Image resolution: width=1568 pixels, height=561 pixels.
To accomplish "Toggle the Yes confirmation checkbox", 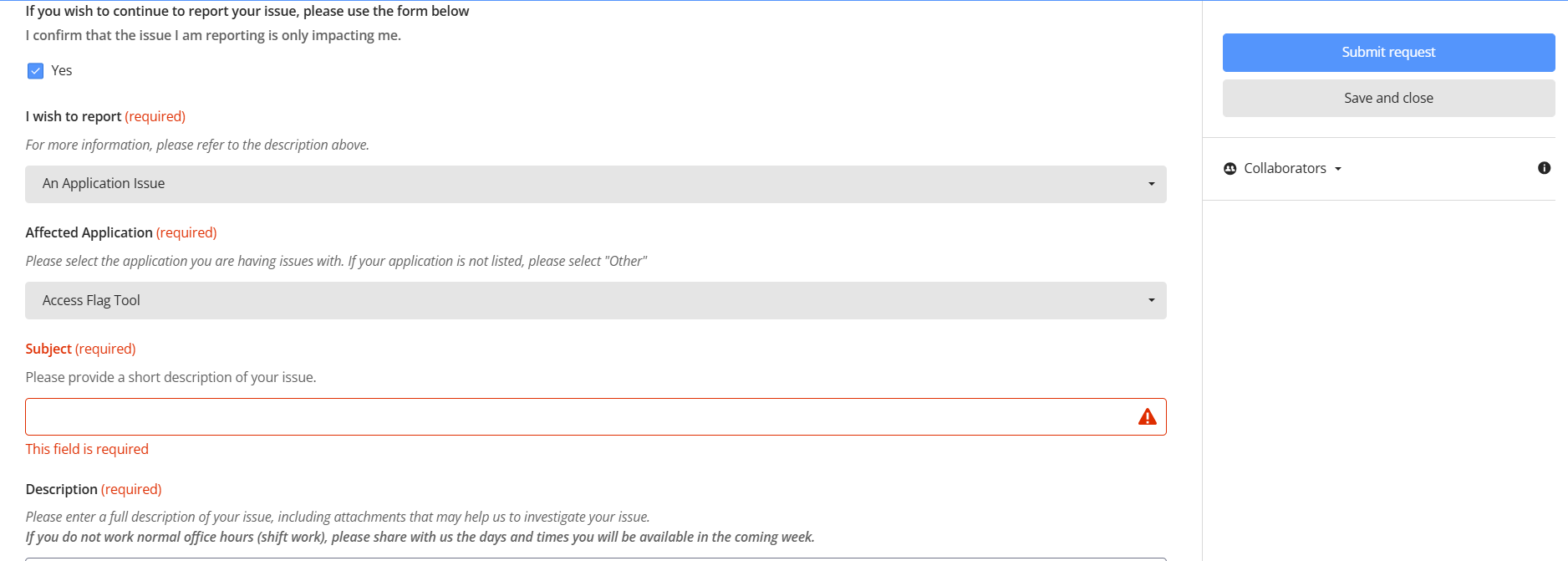I will [35, 71].
